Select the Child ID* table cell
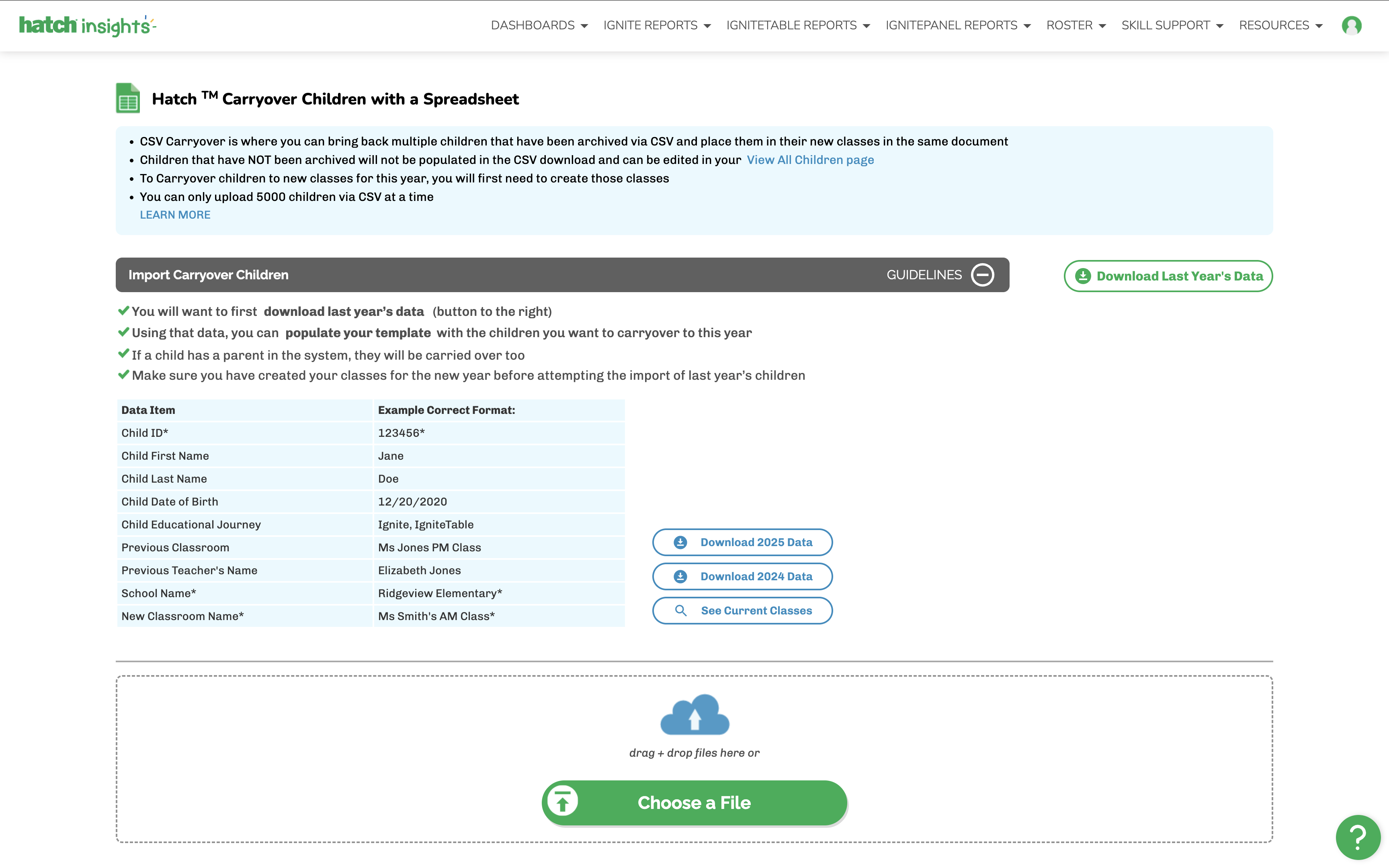1389x868 pixels. click(245, 433)
